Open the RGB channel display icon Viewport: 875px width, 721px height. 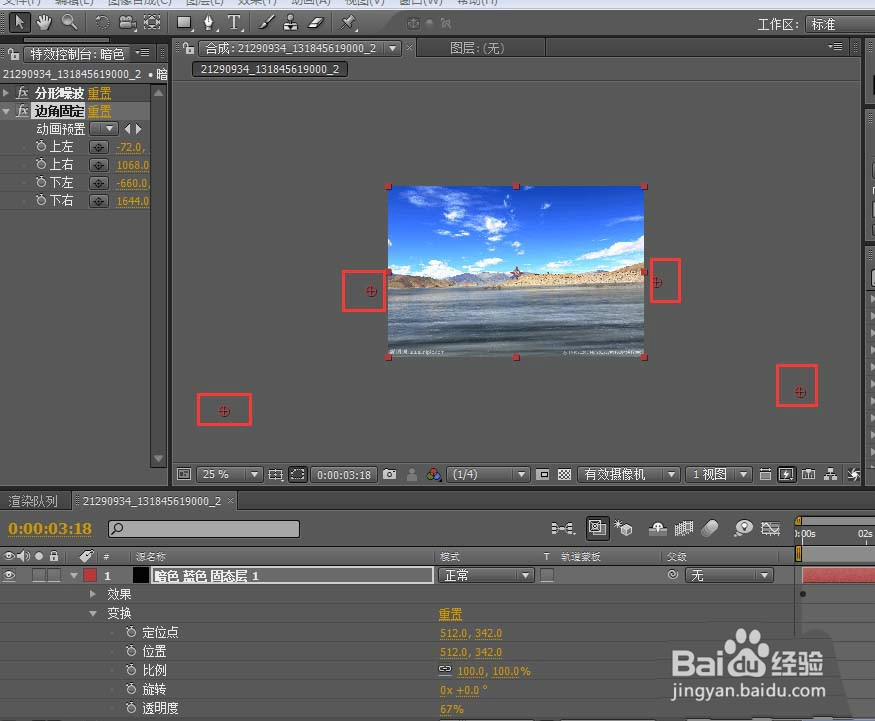pyautogui.click(x=434, y=474)
